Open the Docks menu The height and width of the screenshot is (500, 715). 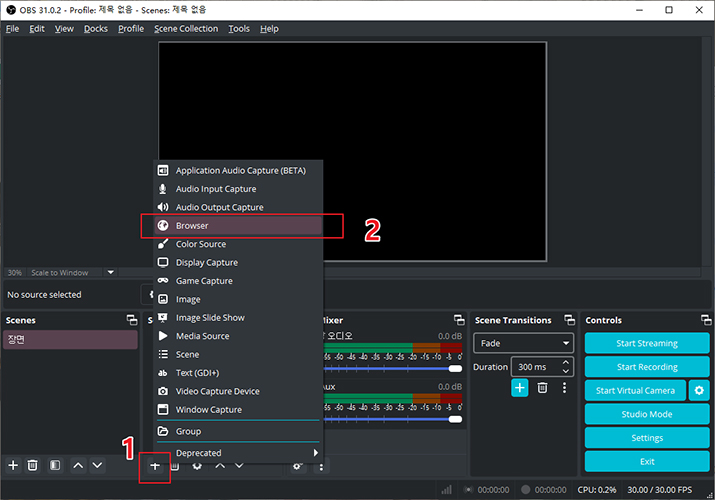[96, 29]
